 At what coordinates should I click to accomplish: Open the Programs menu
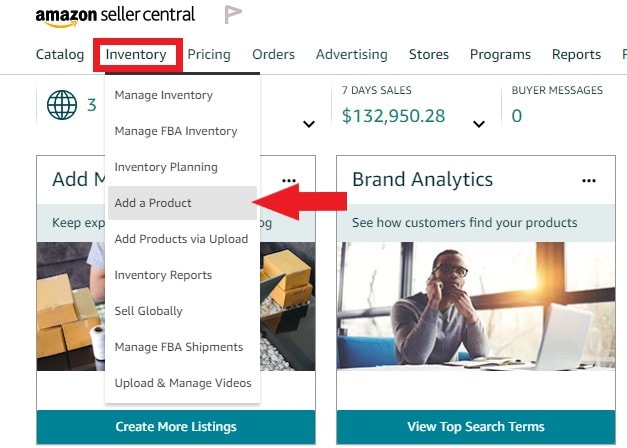point(500,54)
